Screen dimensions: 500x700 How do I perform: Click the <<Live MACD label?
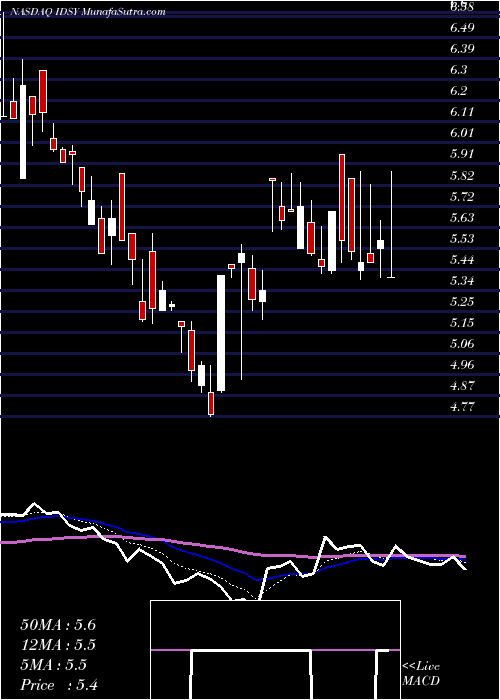point(421,674)
